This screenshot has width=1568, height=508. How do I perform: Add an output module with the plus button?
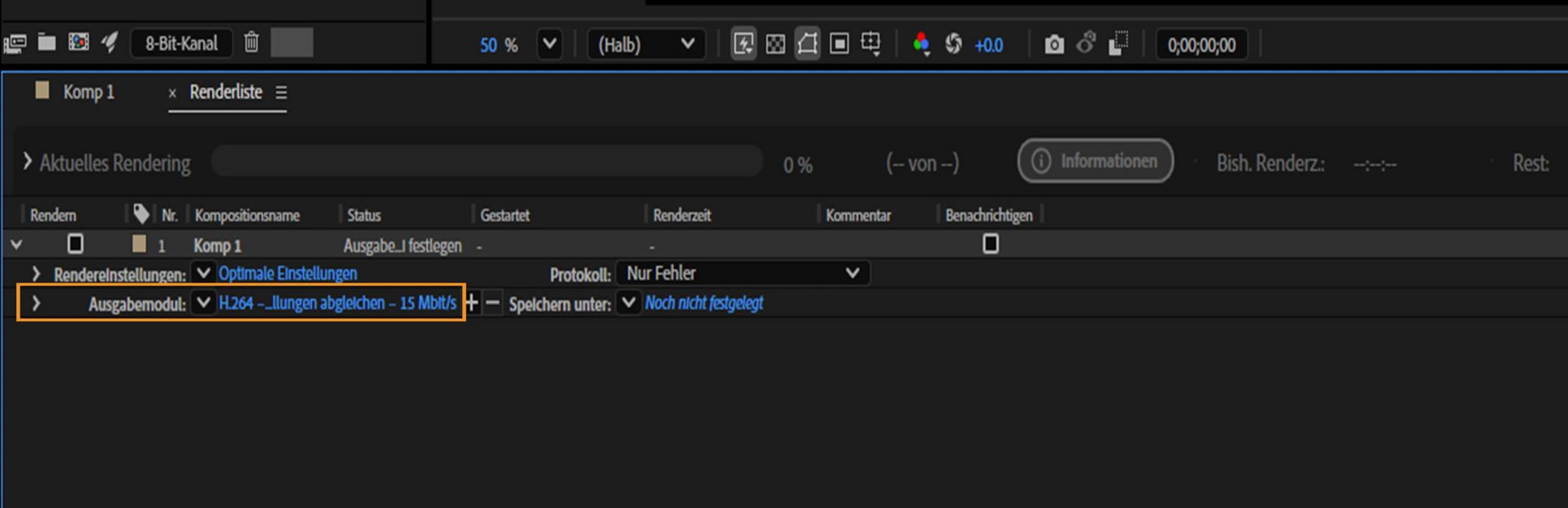[472, 303]
